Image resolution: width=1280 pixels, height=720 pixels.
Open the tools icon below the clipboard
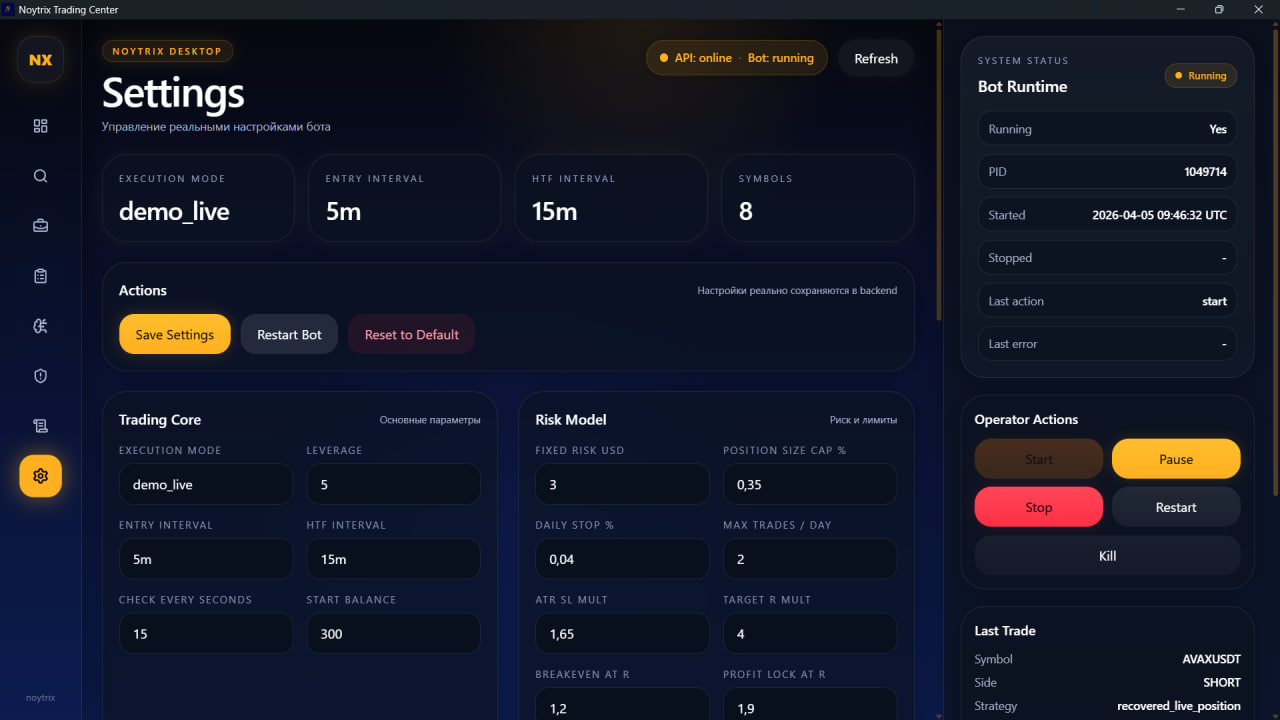click(x=40, y=325)
